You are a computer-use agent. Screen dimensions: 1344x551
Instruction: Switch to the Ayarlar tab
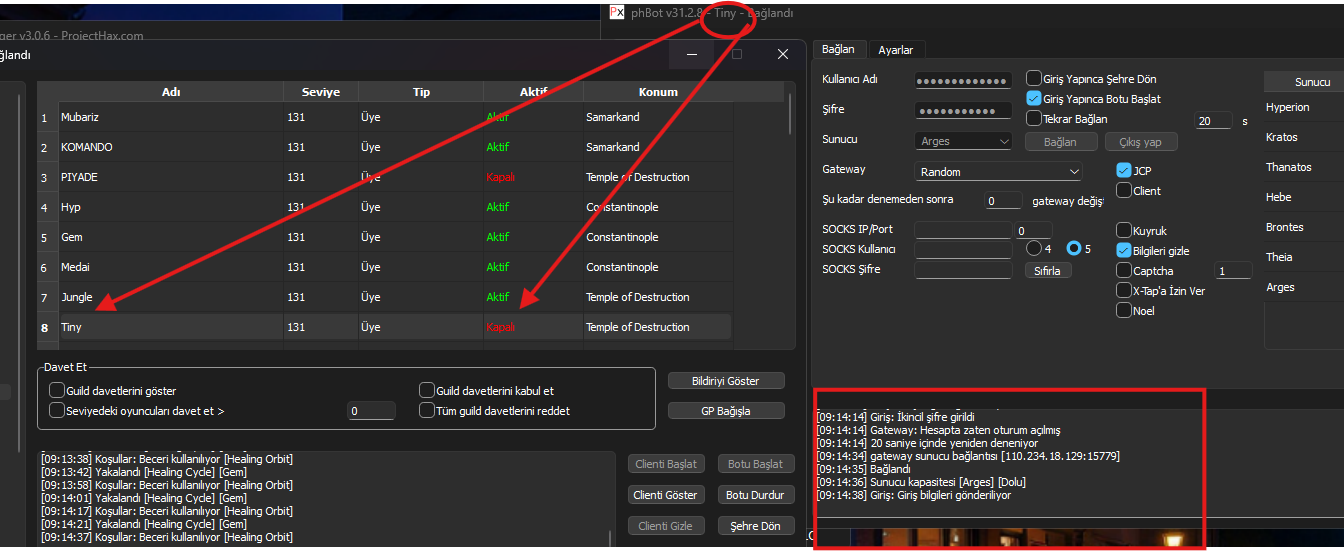(895, 50)
